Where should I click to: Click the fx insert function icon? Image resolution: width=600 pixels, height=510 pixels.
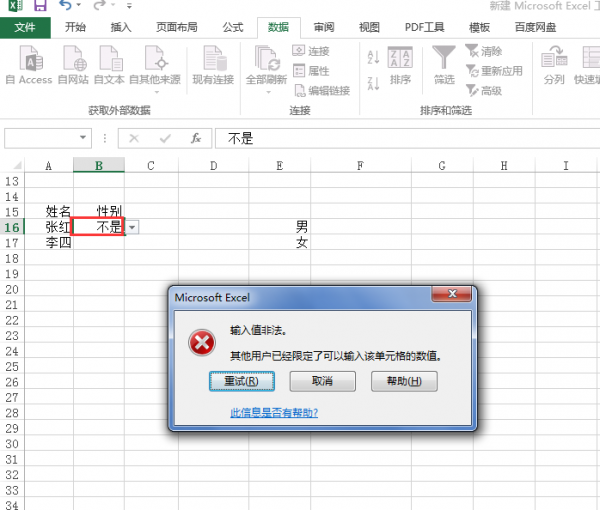tap(196, 138)
